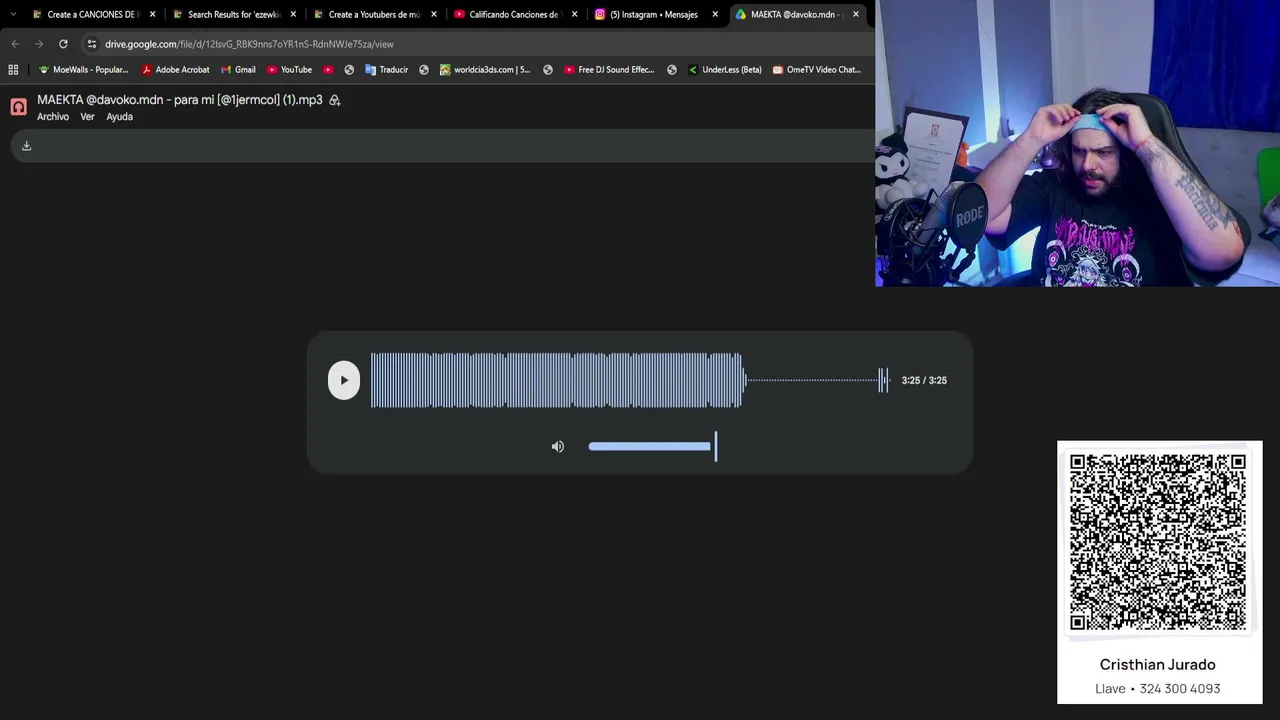Close the MAEKTA Drive tab
Viewport: 1280px width, 720px height.
[x=856, y=14]
